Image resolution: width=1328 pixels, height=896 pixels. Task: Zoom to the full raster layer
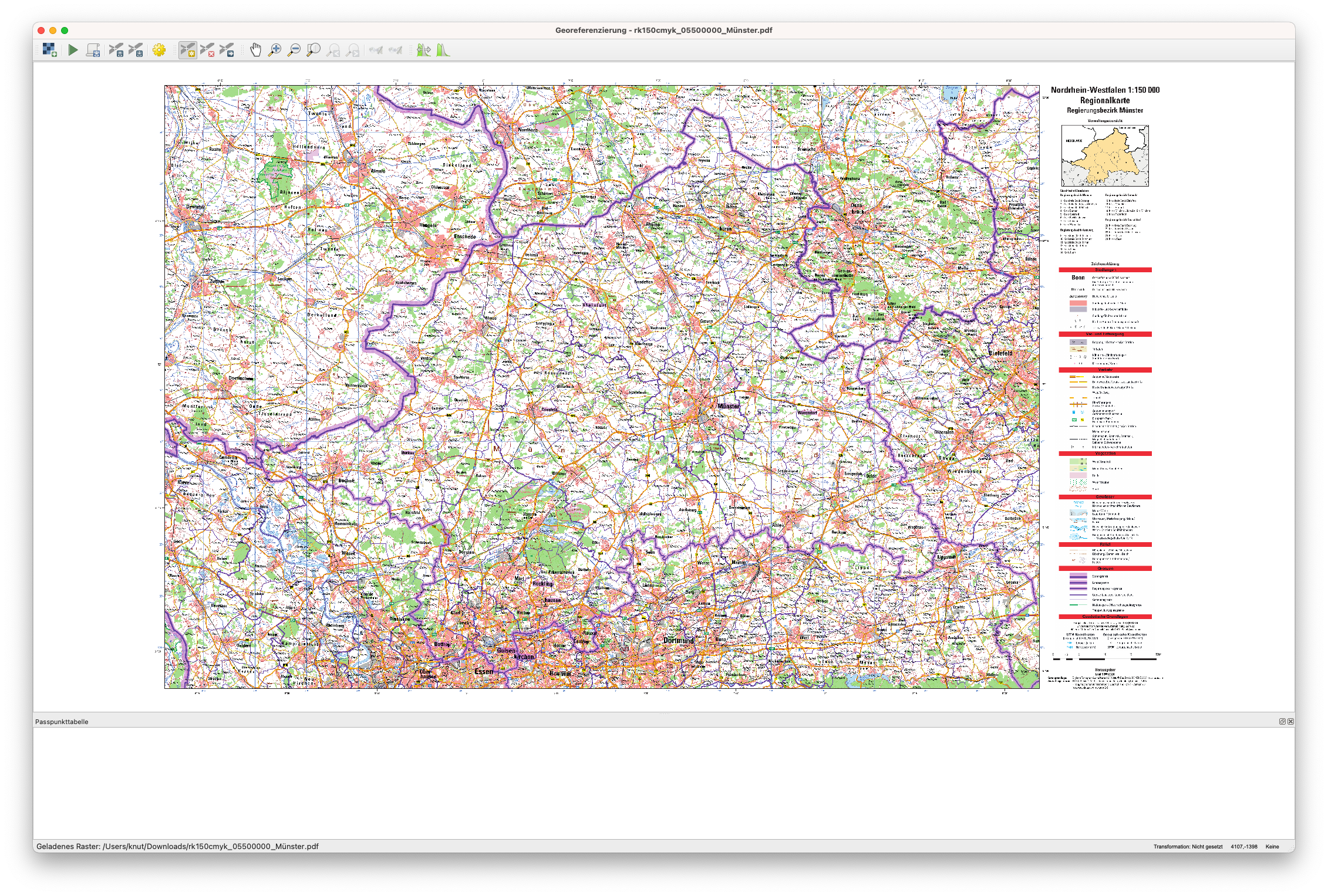pyautogui.click(x=314, y=50)
